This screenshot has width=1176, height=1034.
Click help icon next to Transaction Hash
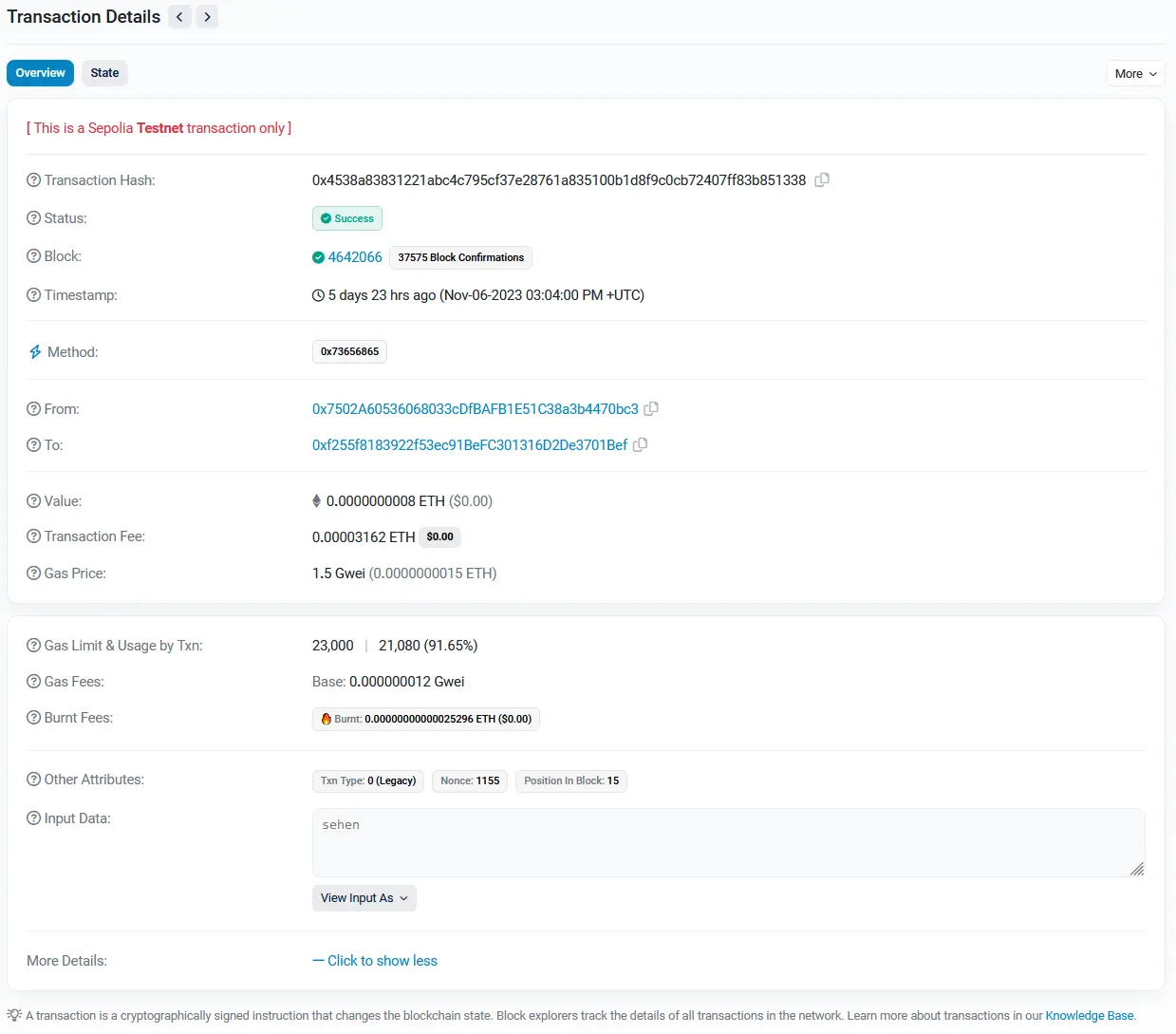(34, 180)
